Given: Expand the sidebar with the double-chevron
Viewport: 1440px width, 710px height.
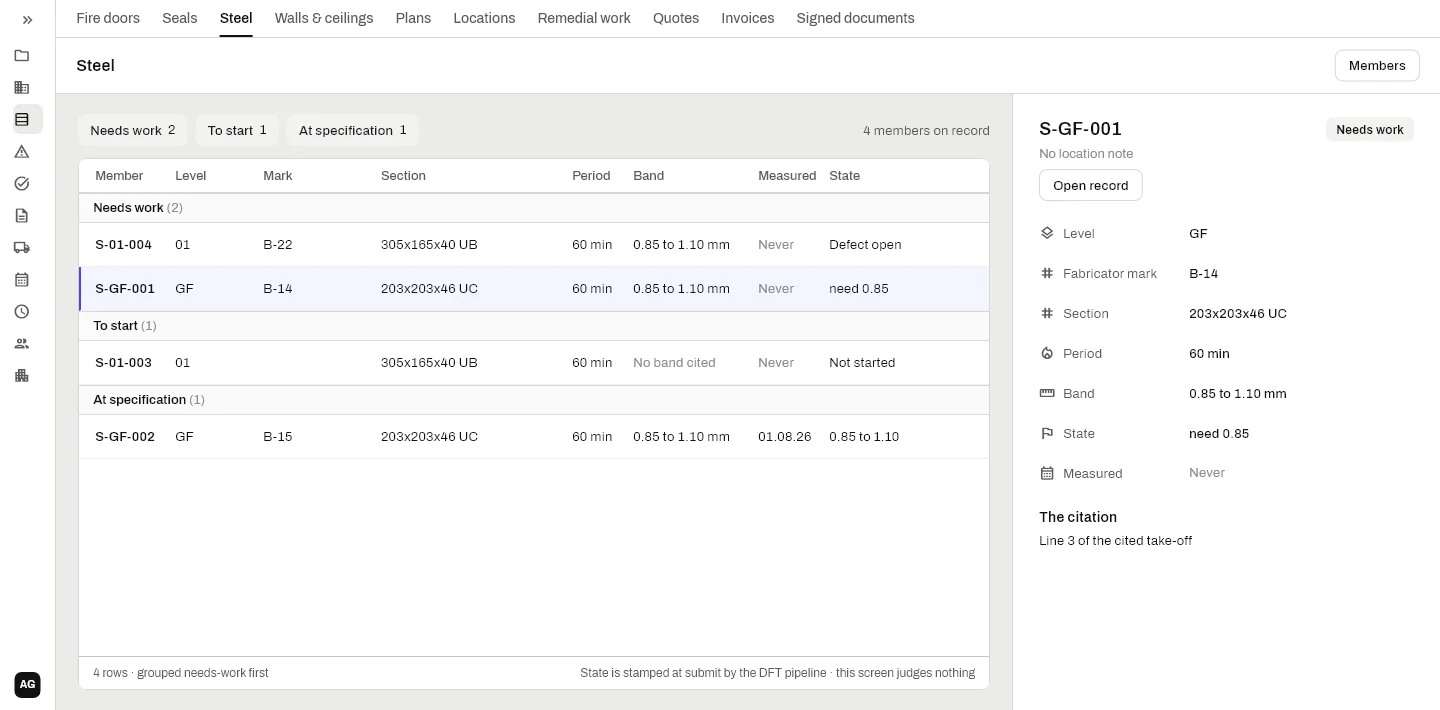Looking at the screenshot, I should [27, 20].
